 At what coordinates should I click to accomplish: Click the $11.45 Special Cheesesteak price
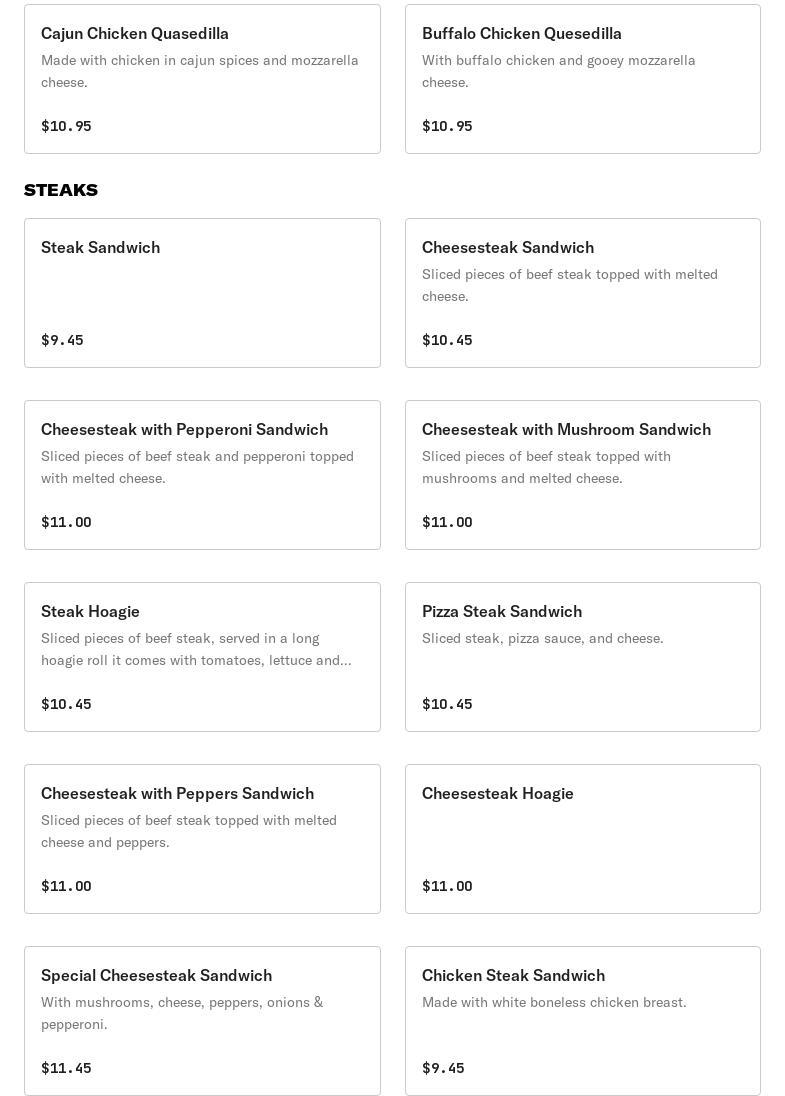coord(66,1068)
